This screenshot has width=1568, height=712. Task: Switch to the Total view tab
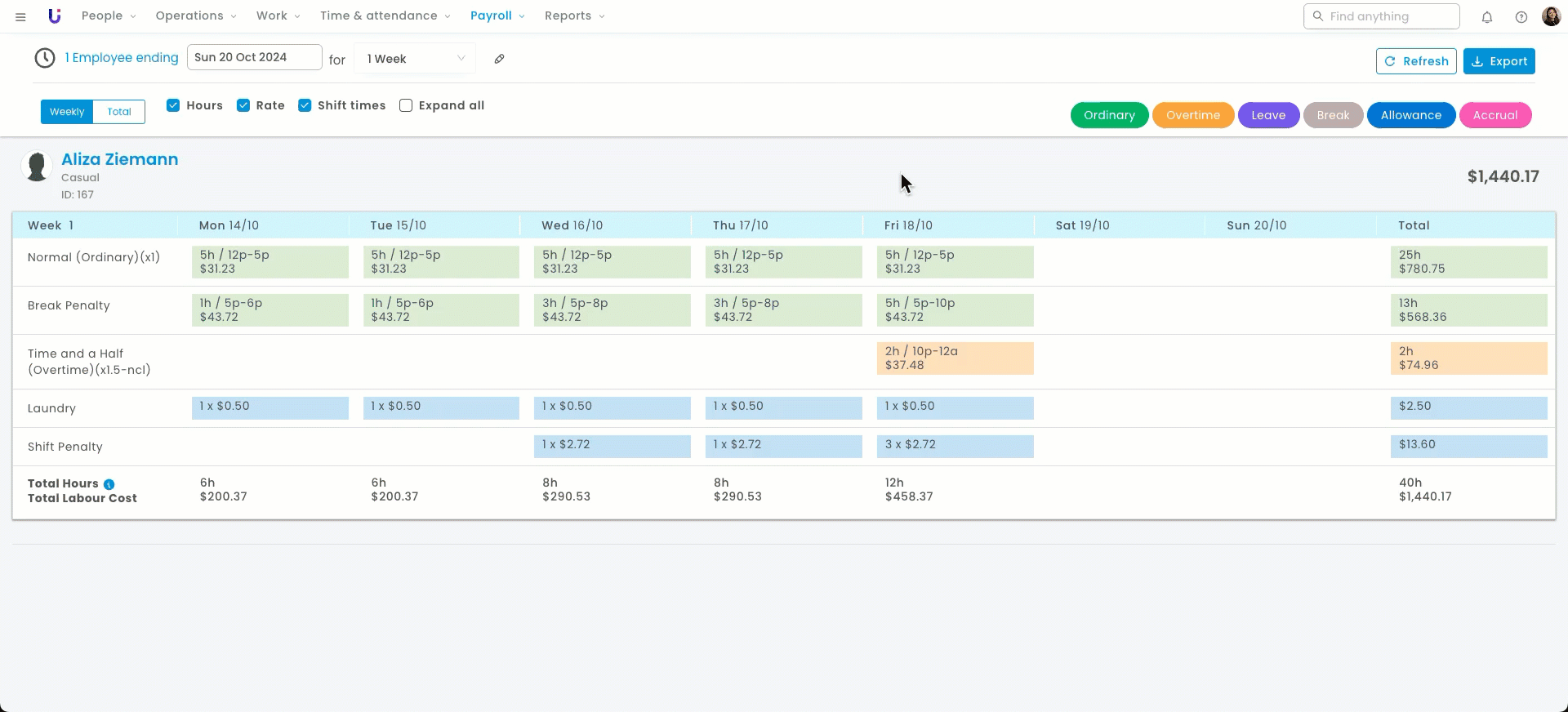pos(119,112)
